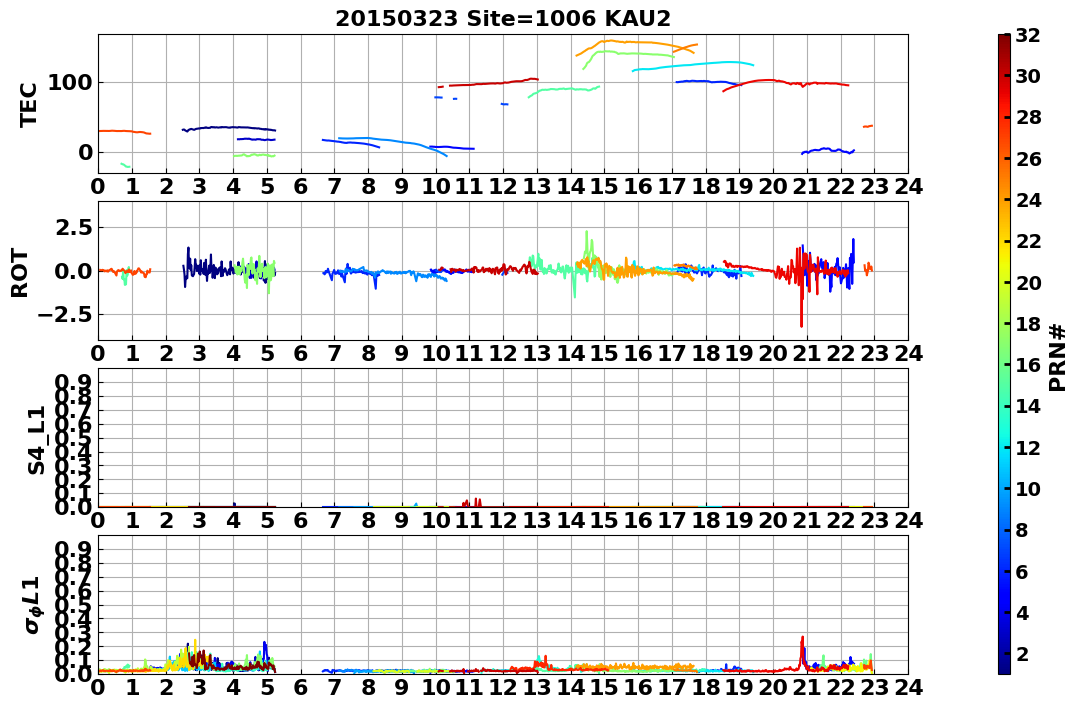Screen dimensions: 1077x709
Task: Pick the colorbar tick labeled 8
Action: point(1022,530)
